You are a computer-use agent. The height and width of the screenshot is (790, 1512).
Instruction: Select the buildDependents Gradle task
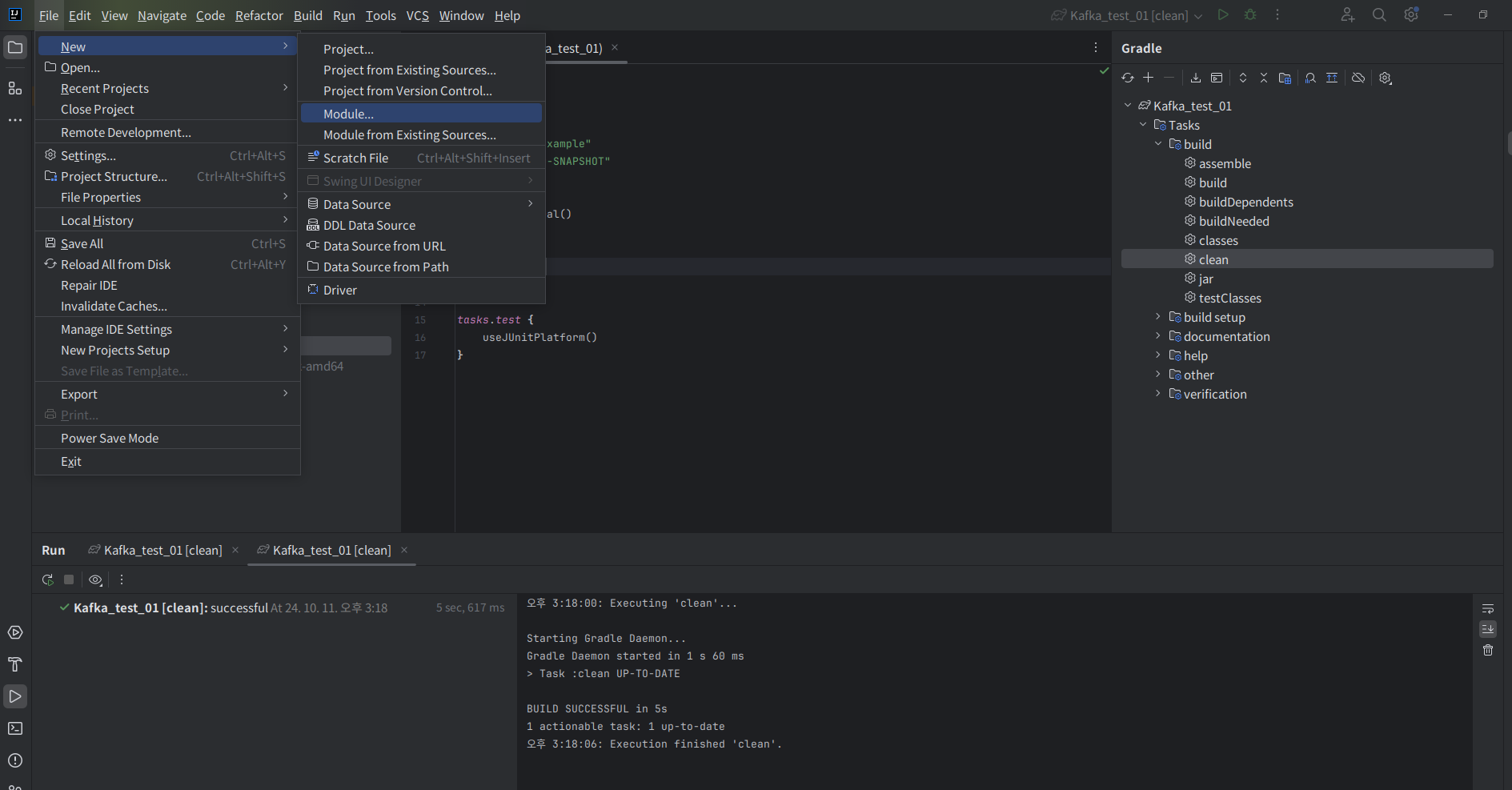tap(1246, 202)
